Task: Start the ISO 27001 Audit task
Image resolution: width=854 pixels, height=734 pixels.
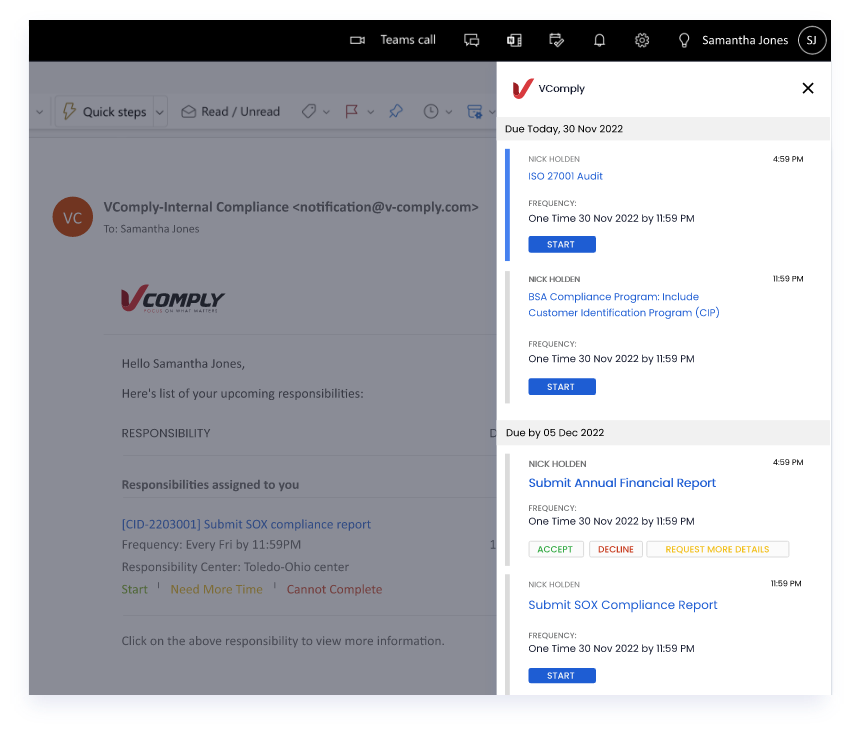Action: tap(562, 244)
